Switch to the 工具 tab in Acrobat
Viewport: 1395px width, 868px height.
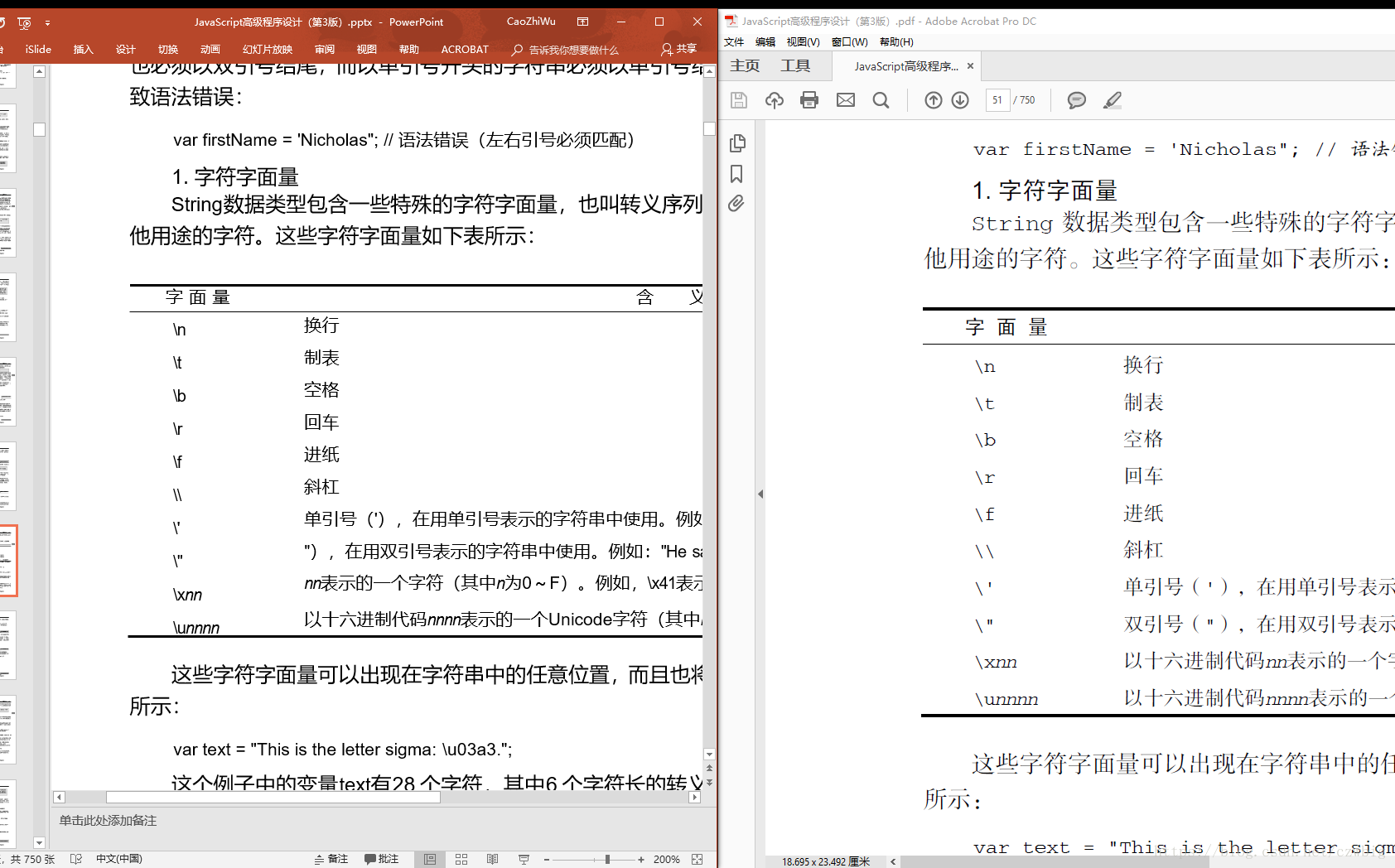click(795, 65)
